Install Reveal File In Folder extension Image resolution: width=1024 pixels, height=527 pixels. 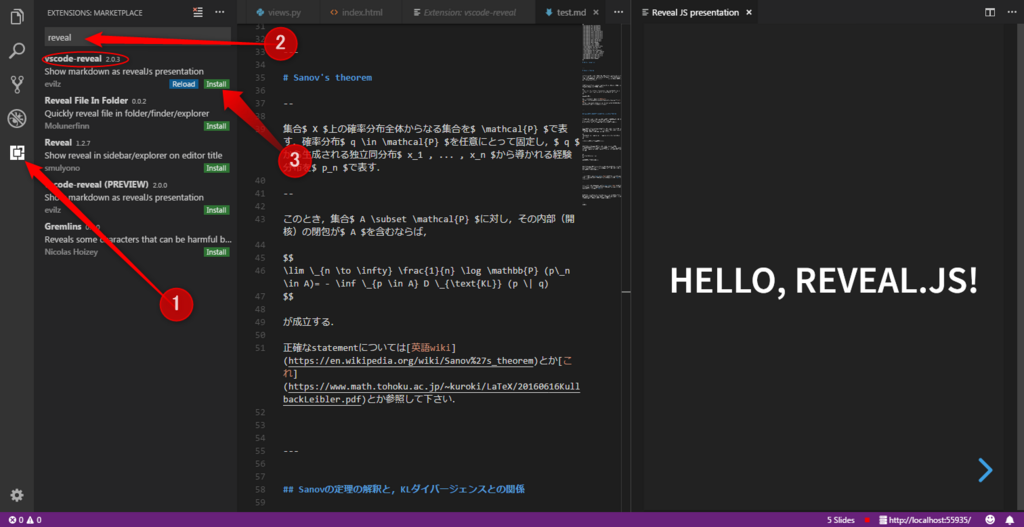pyautogui.click(x=216, y=126)
